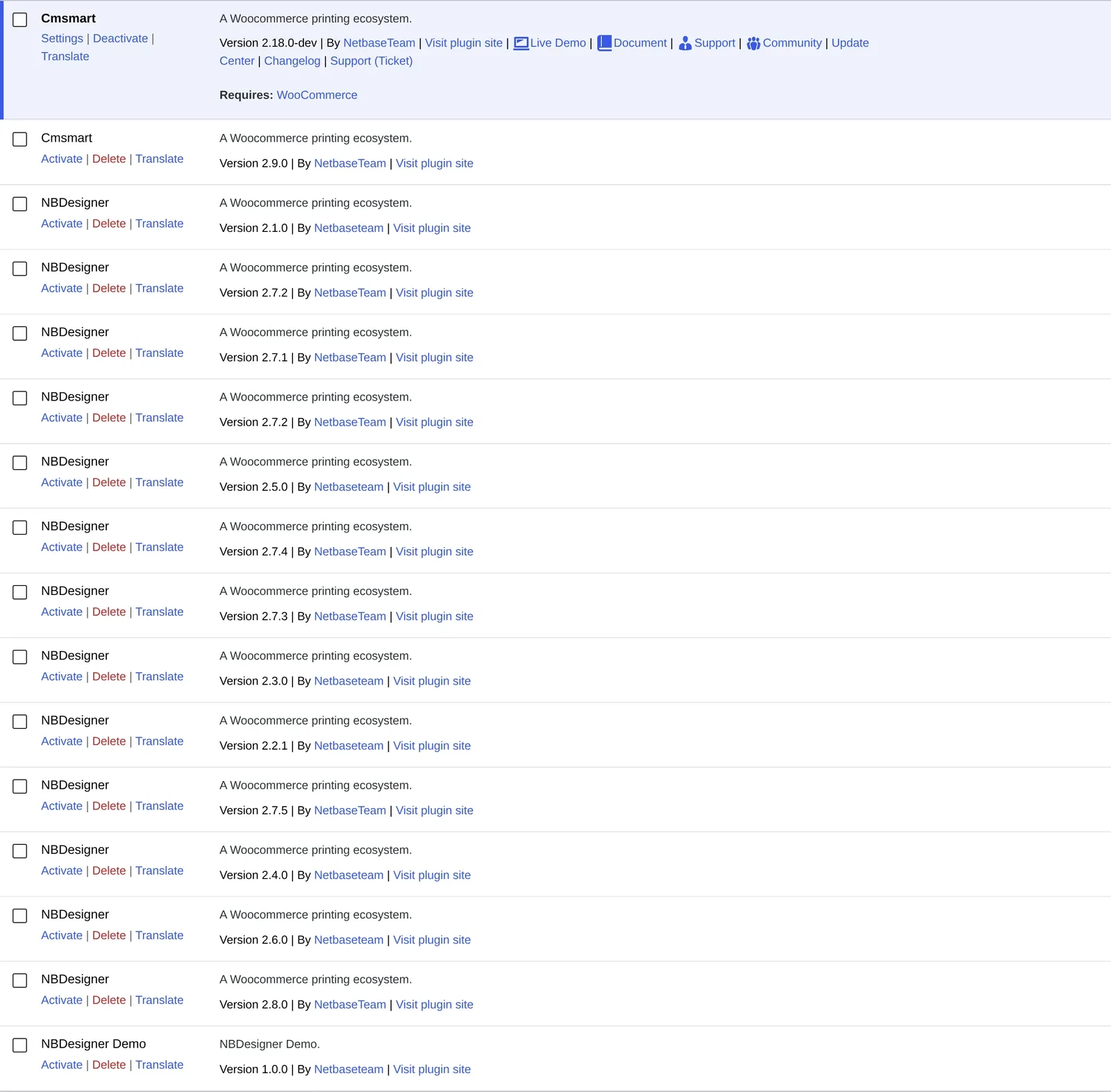Delete NBDesigner version 2.8.0
Viewport: 1111px width, 1092px height.
click(x=109, y=1000)
